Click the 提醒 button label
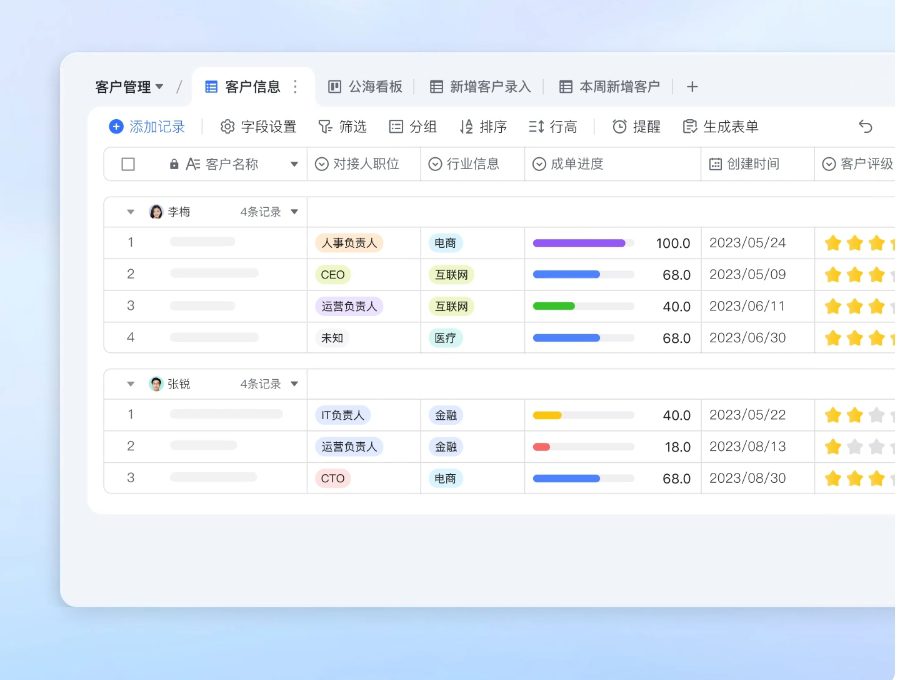This screenshot has width=897, height=680. tap(646, 126)
